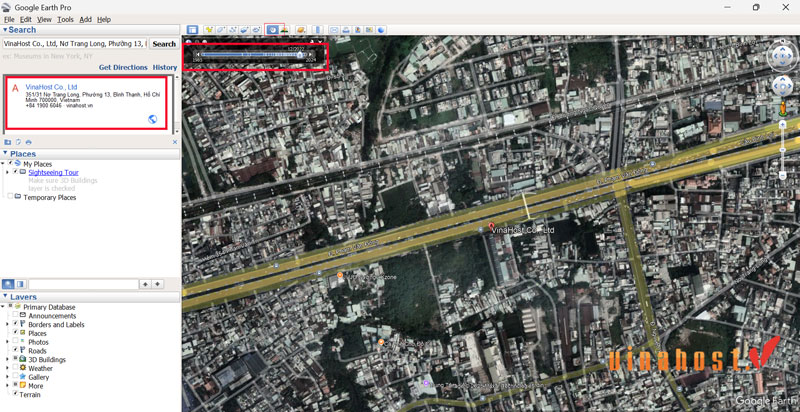This screenshot has width=800, height=412.
Task: Open the View menu
Action: (44, 19)
